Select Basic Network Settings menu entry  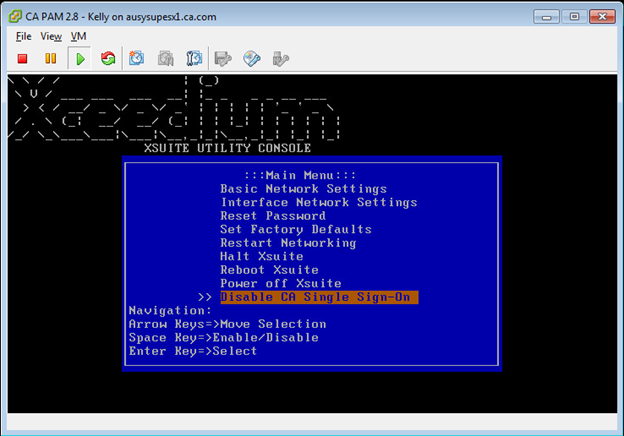[303, 189]
